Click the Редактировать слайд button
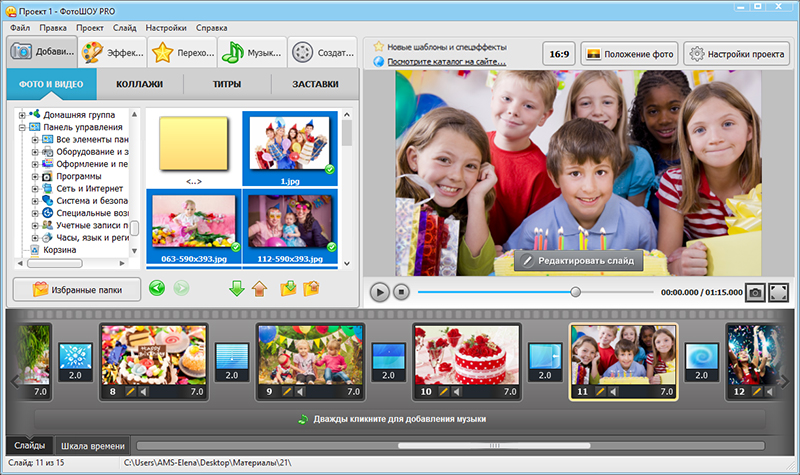This screenshot has height=475, width=800. 579,261
